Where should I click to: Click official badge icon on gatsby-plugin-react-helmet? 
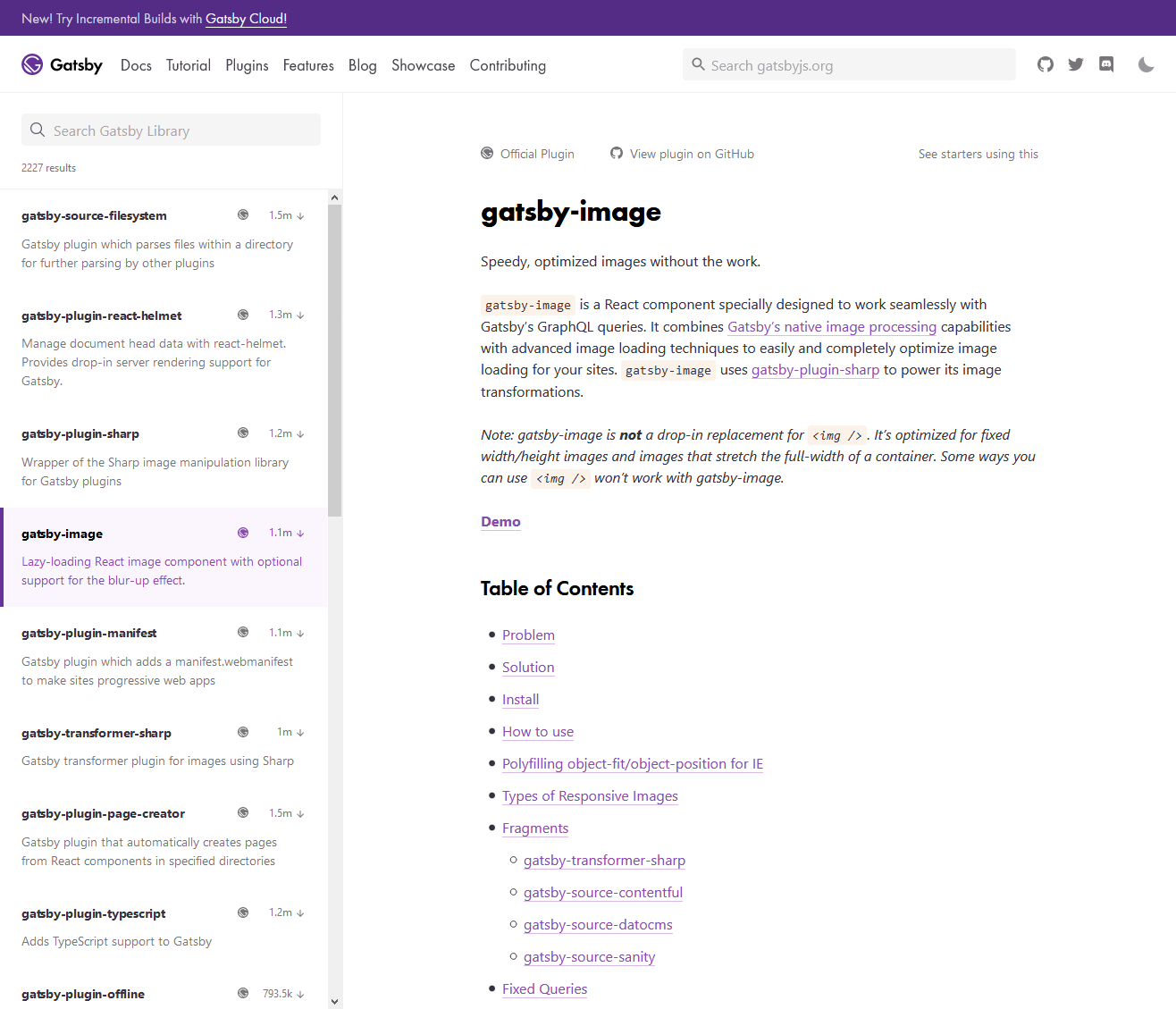[x=243, y=315]
